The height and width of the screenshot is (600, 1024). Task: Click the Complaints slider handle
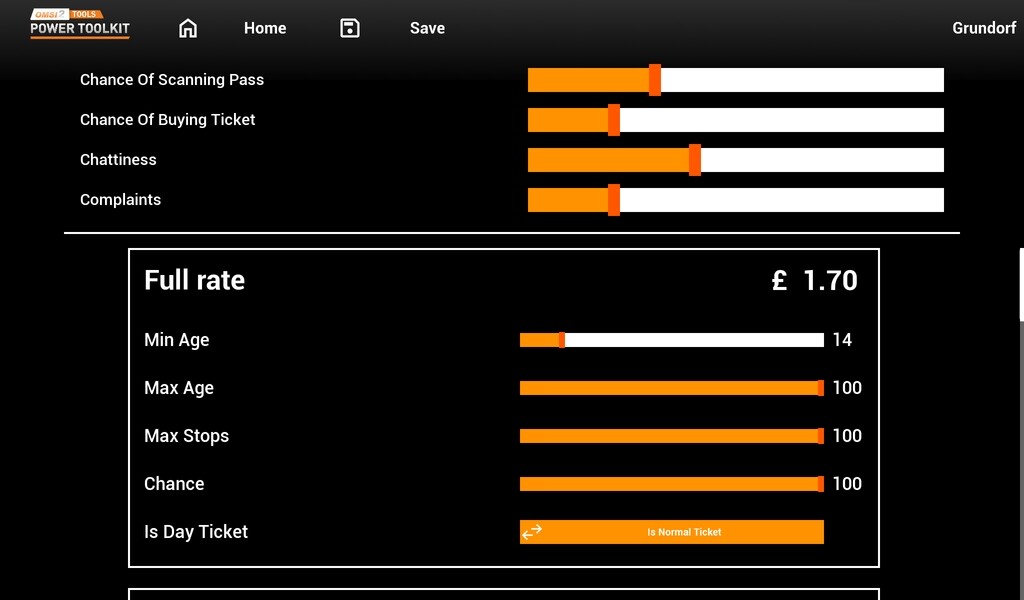tap(613, 199)
